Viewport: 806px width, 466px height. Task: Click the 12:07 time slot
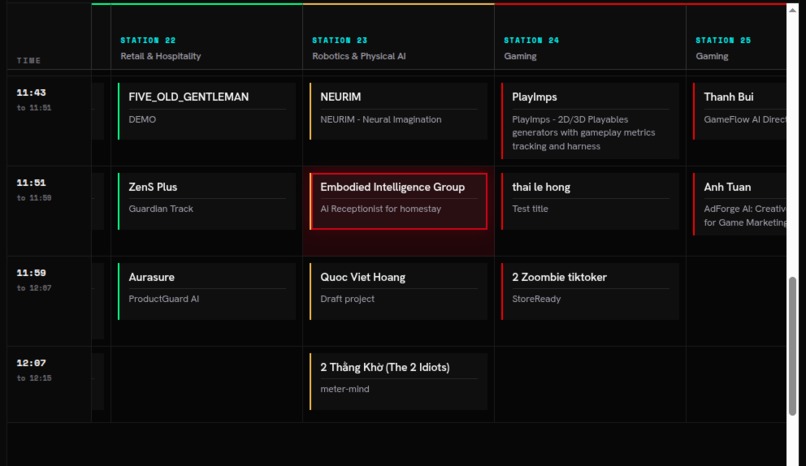pyautogui.click(x=31, y=363)
